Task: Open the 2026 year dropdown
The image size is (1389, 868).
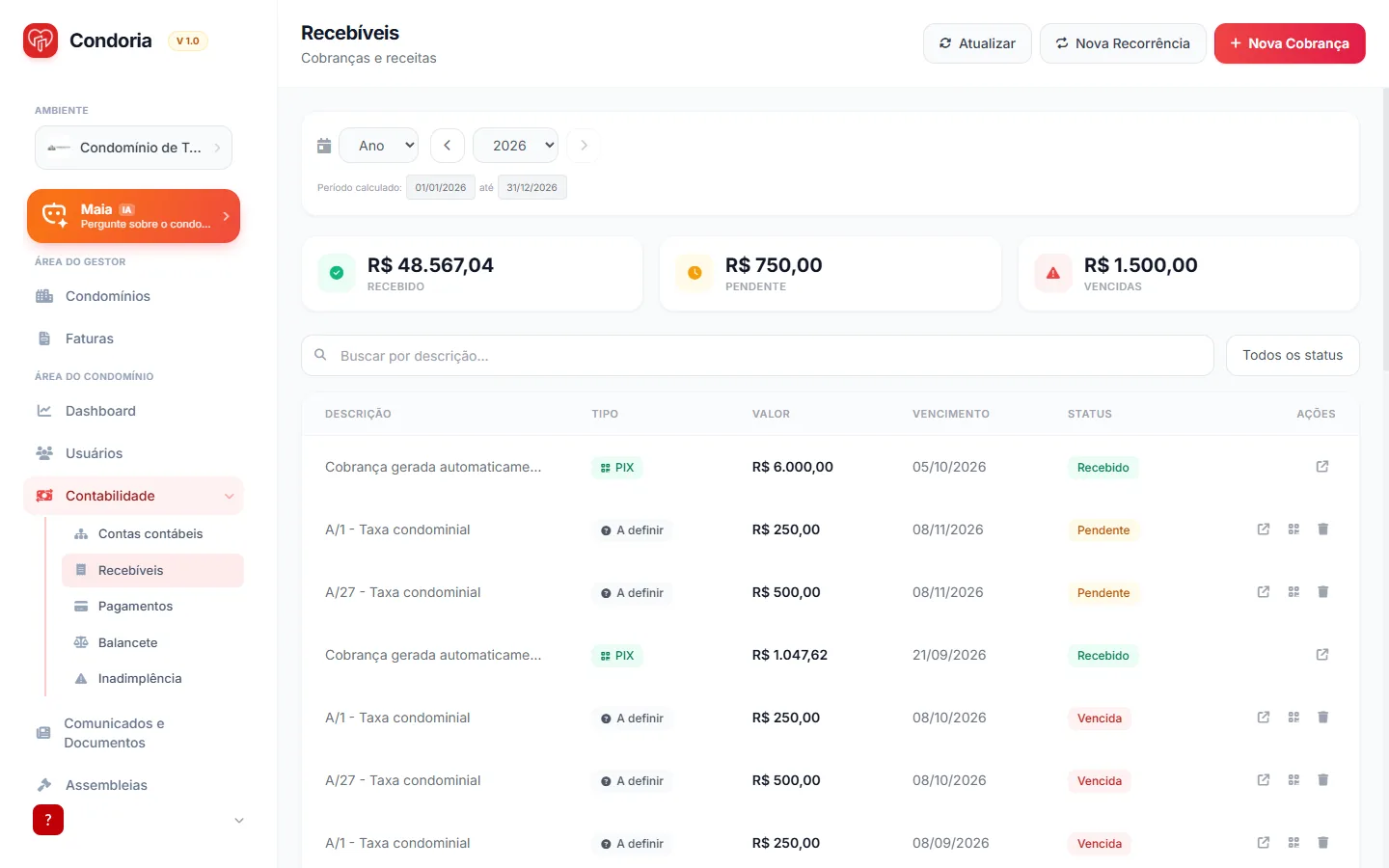Action: pyautogui.click(x=516, y=146)
